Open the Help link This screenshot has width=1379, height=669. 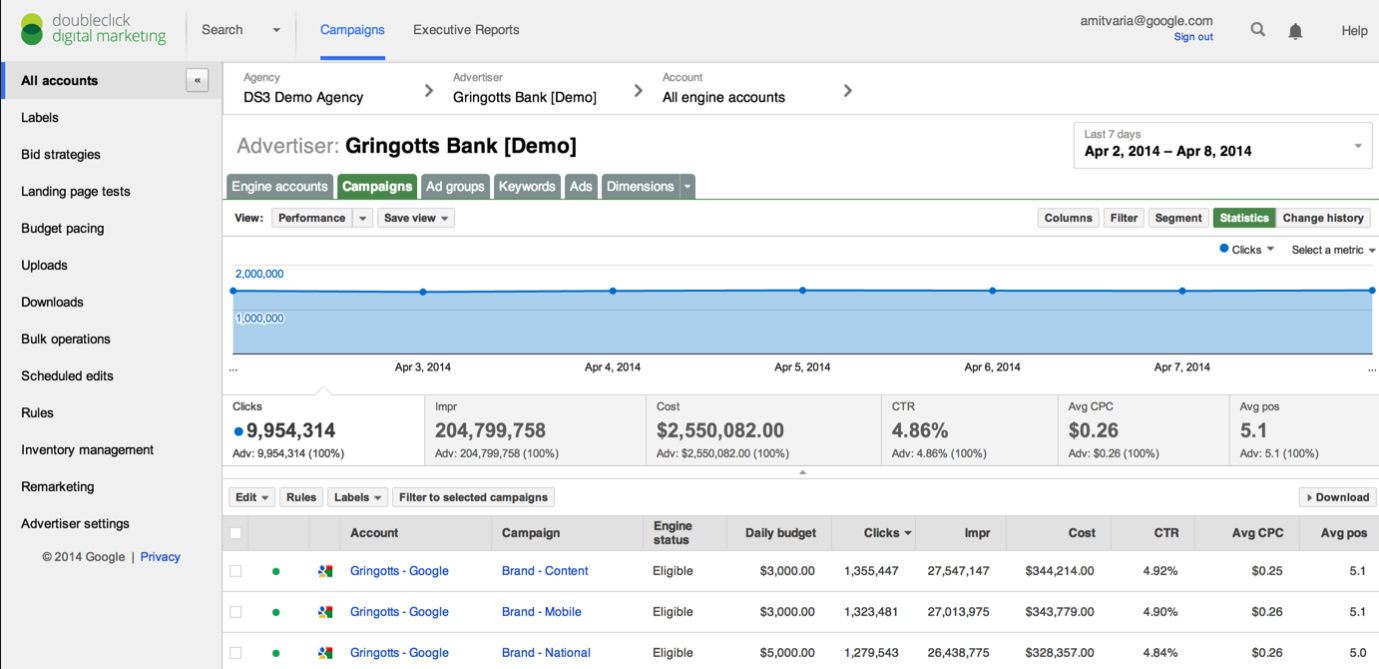pyautogui.click(x=1354, y=31)
